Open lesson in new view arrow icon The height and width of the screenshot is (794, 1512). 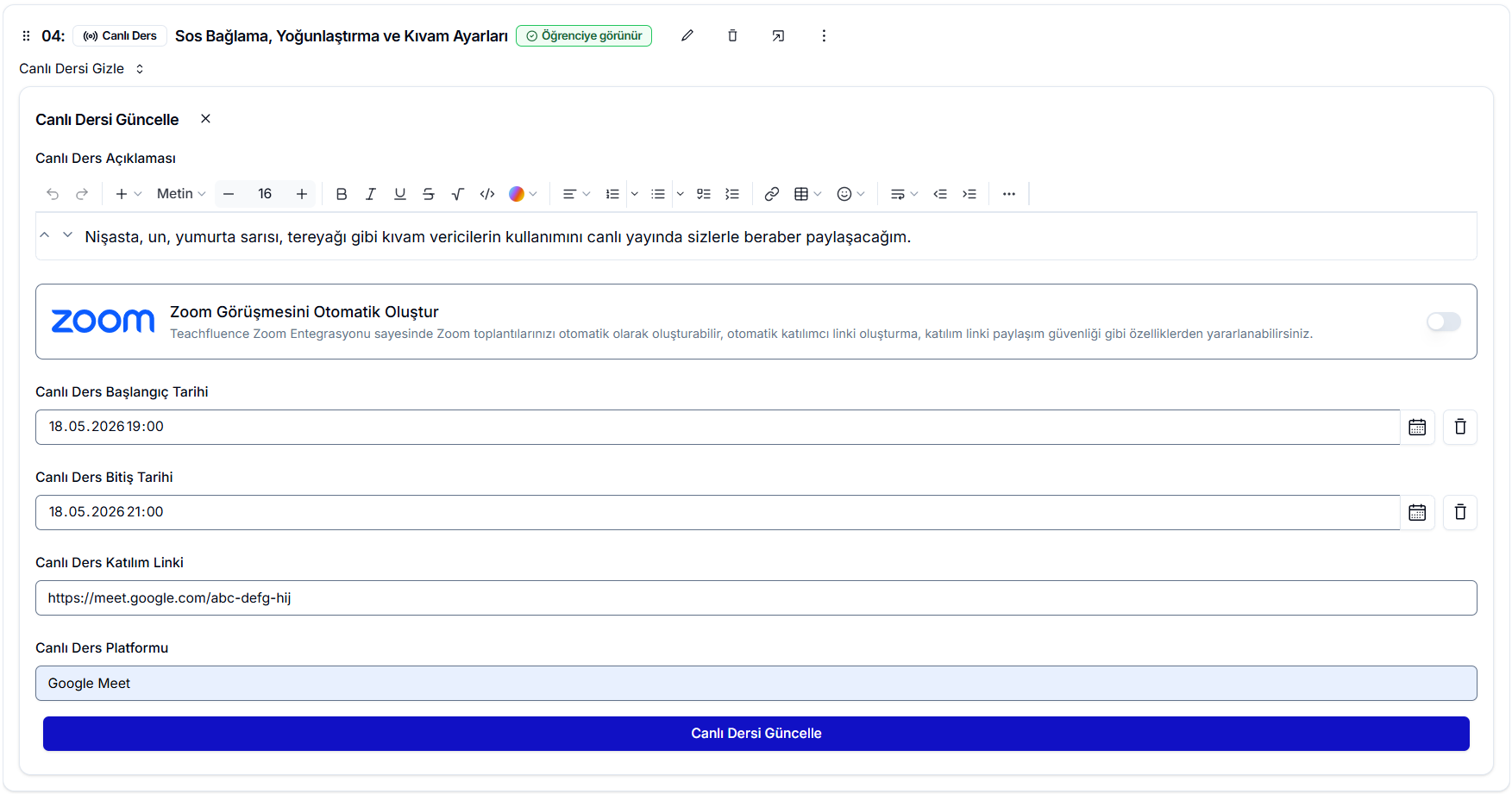pyautogui.click(x=778, y=35)
